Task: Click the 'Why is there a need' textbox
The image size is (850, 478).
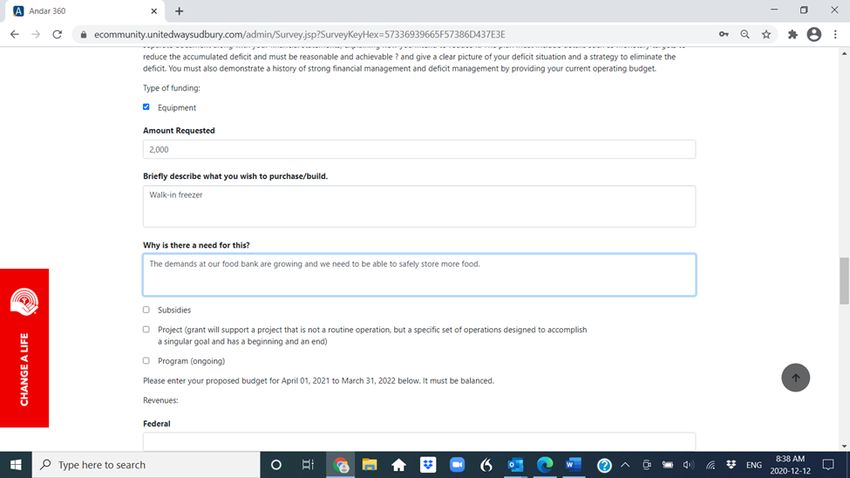Action: click(x=419, y=275)
